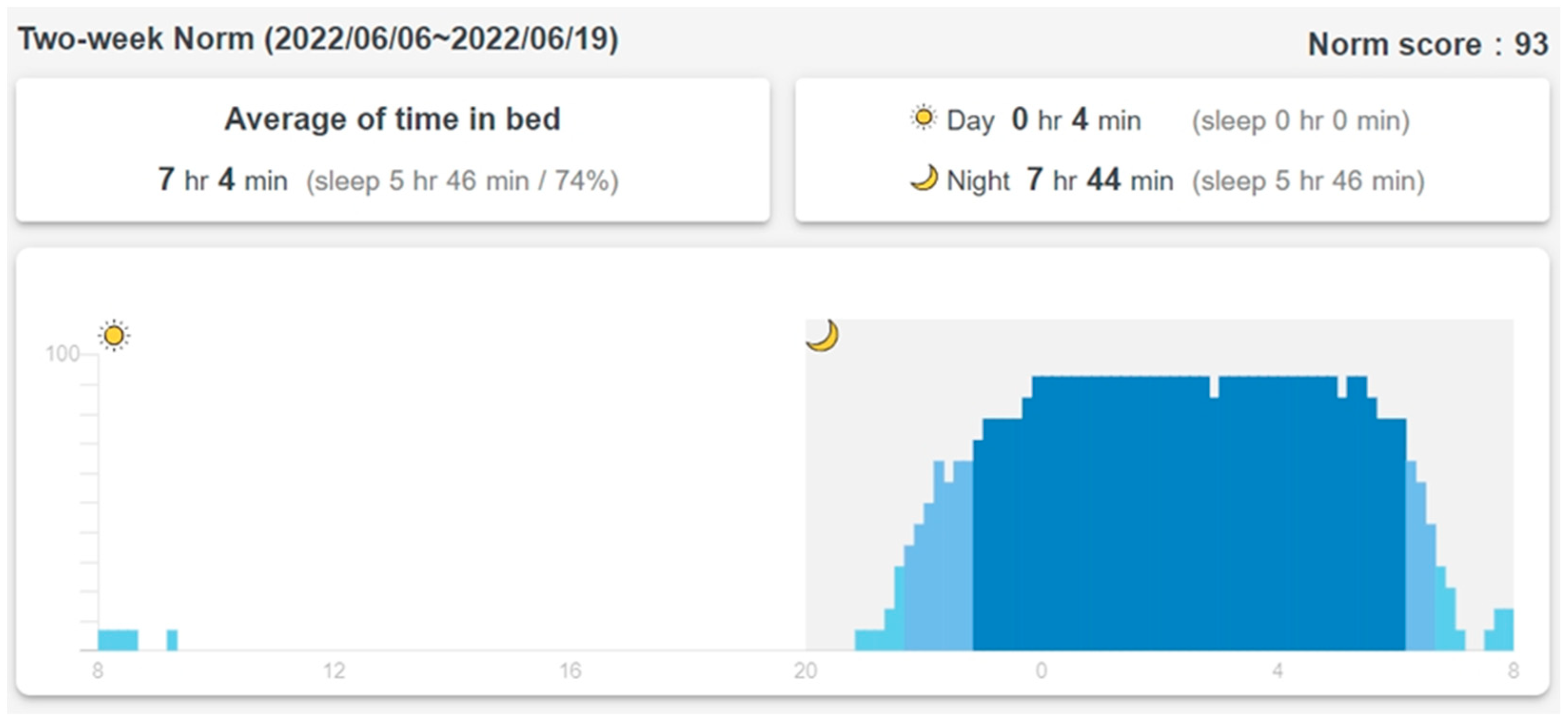The height and width of the screenshot is (721, 1568).
Task: Click the moon icon inside the chart
Action: [x=823, y=336]
